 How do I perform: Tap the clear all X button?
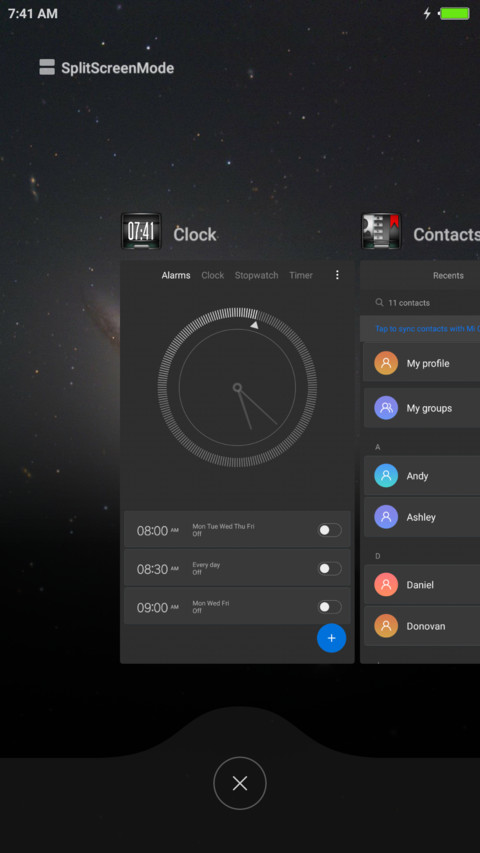click(x=240, y=783)
